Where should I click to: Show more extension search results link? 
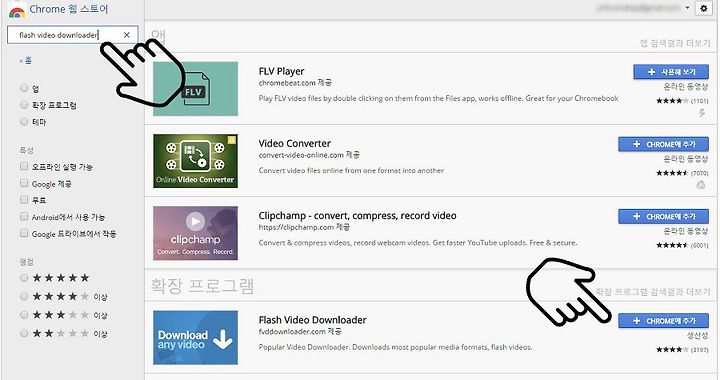653,292
